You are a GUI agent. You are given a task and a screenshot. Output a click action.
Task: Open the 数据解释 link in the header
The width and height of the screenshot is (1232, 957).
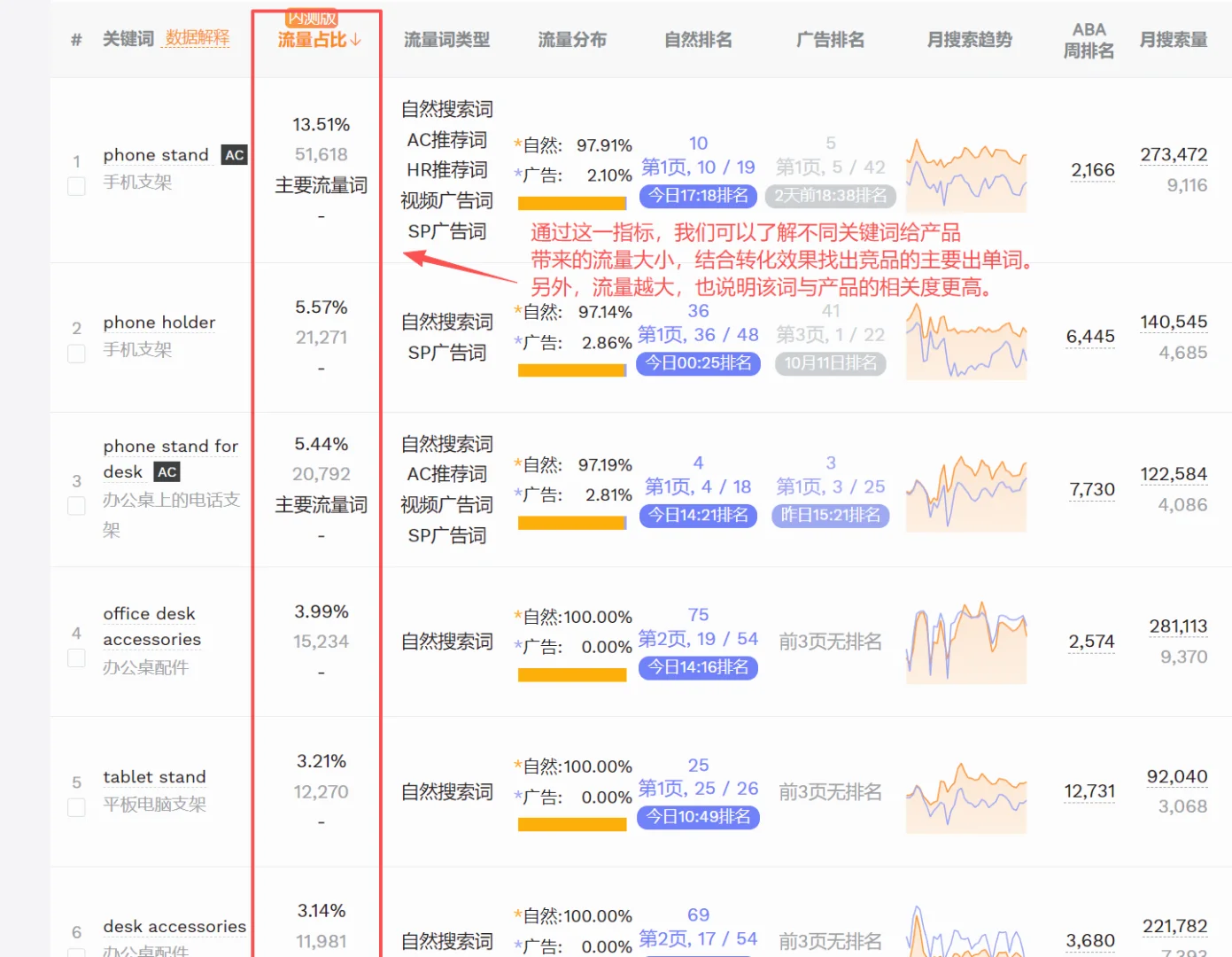click(x=197, y=38)
